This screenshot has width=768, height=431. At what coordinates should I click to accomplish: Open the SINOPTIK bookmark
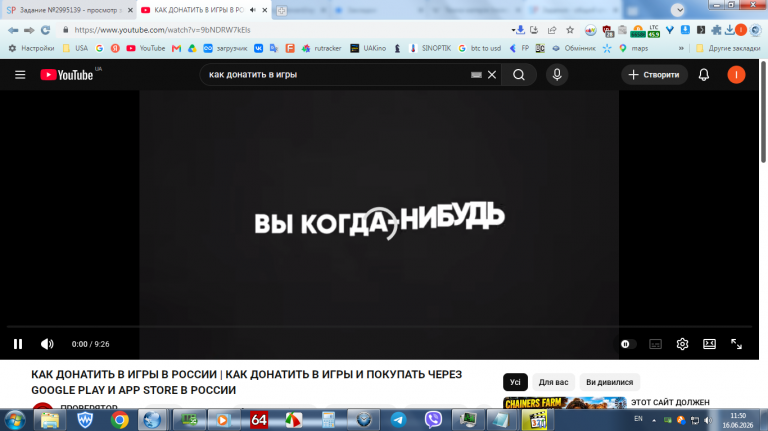(430, 48)
